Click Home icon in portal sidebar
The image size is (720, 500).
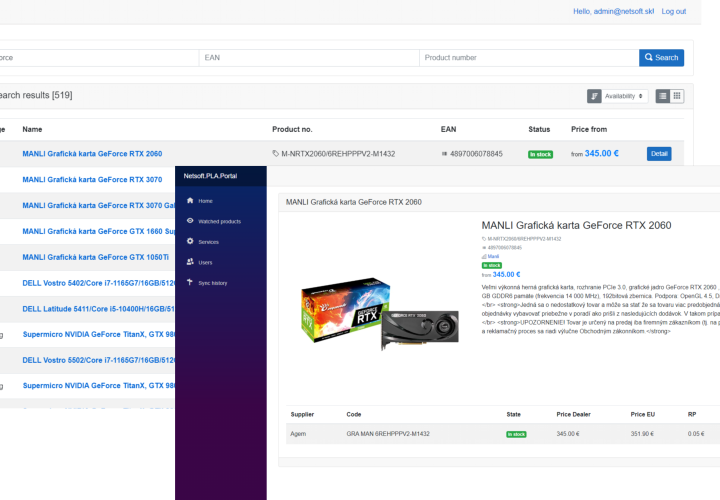190,200
